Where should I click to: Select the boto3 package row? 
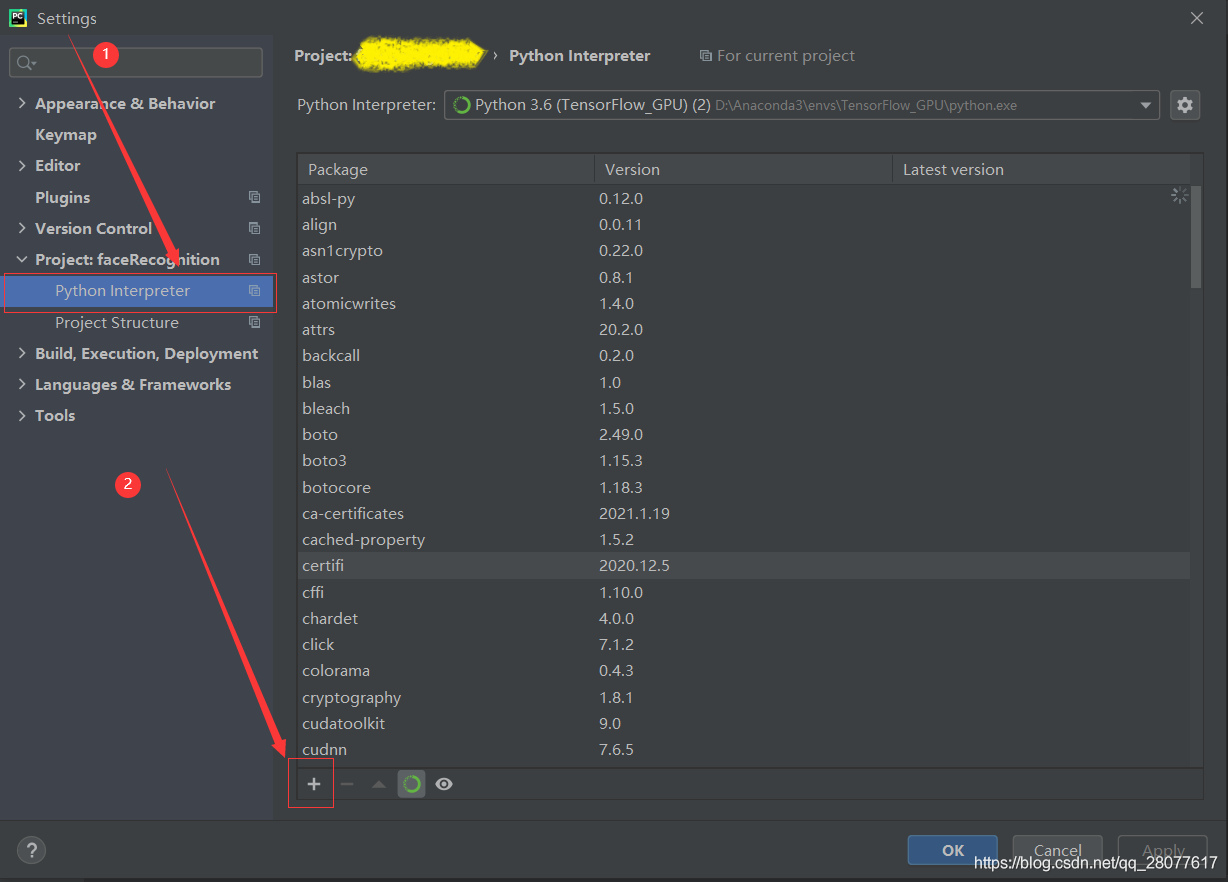point(743,460)
